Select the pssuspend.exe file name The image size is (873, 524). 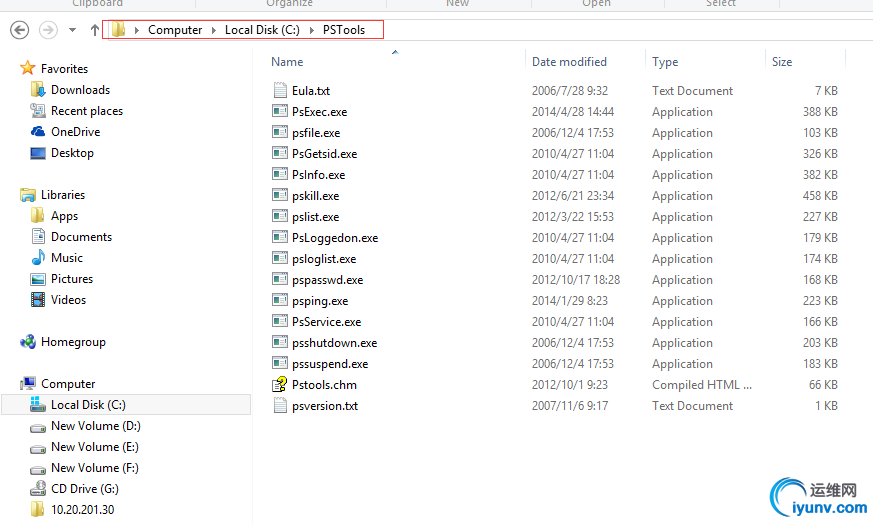point(330,364)
